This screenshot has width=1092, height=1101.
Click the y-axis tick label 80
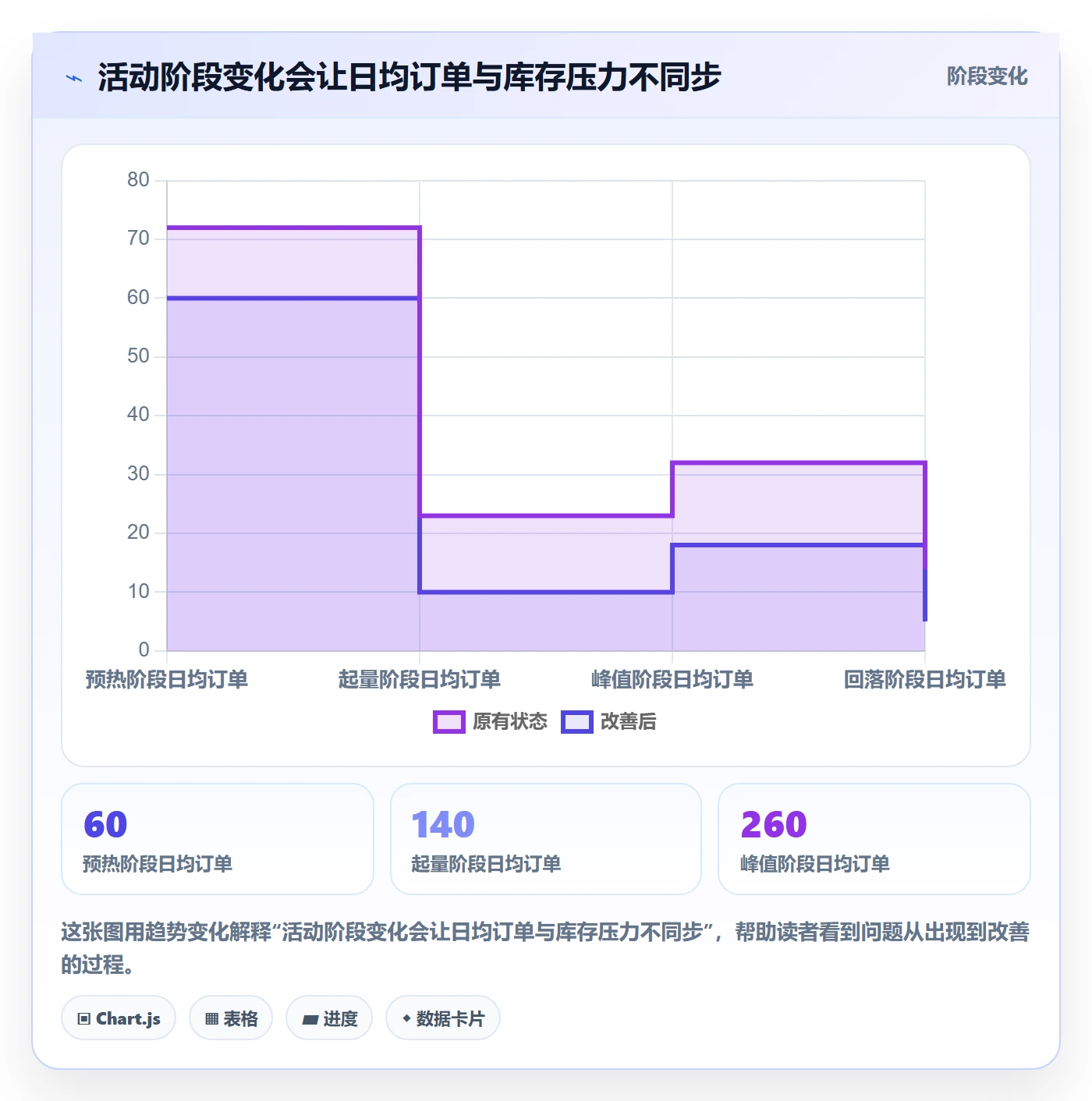pos(138,180)
